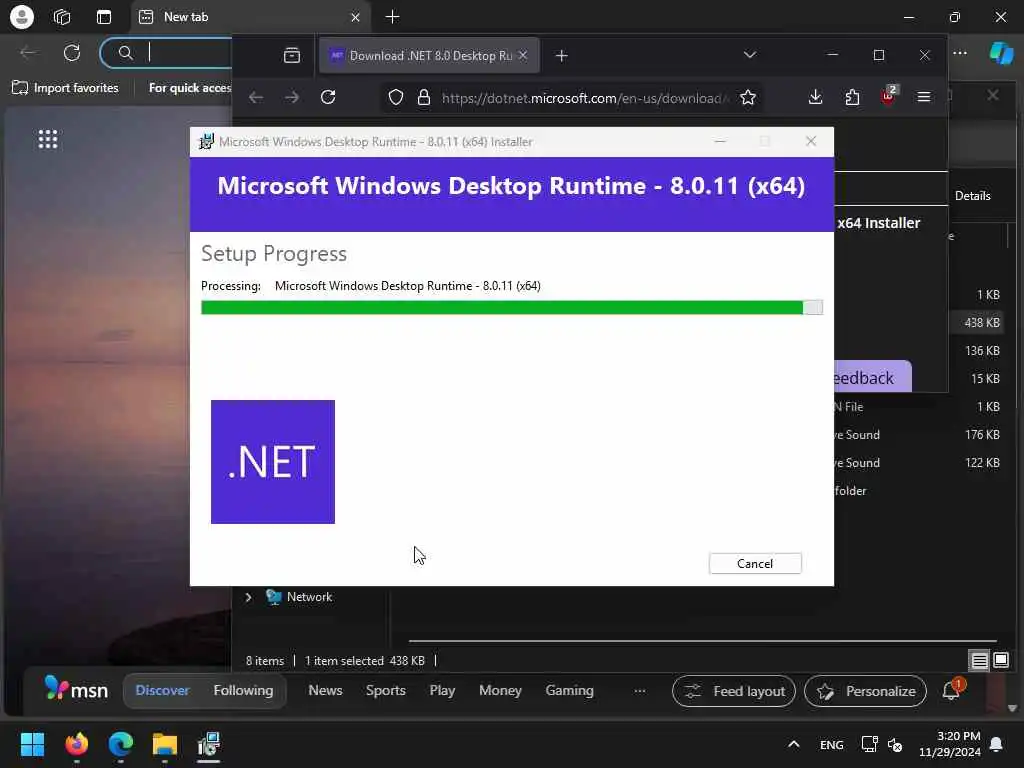
Task: Open File Explorer from the taskbar
Action: 165,744
